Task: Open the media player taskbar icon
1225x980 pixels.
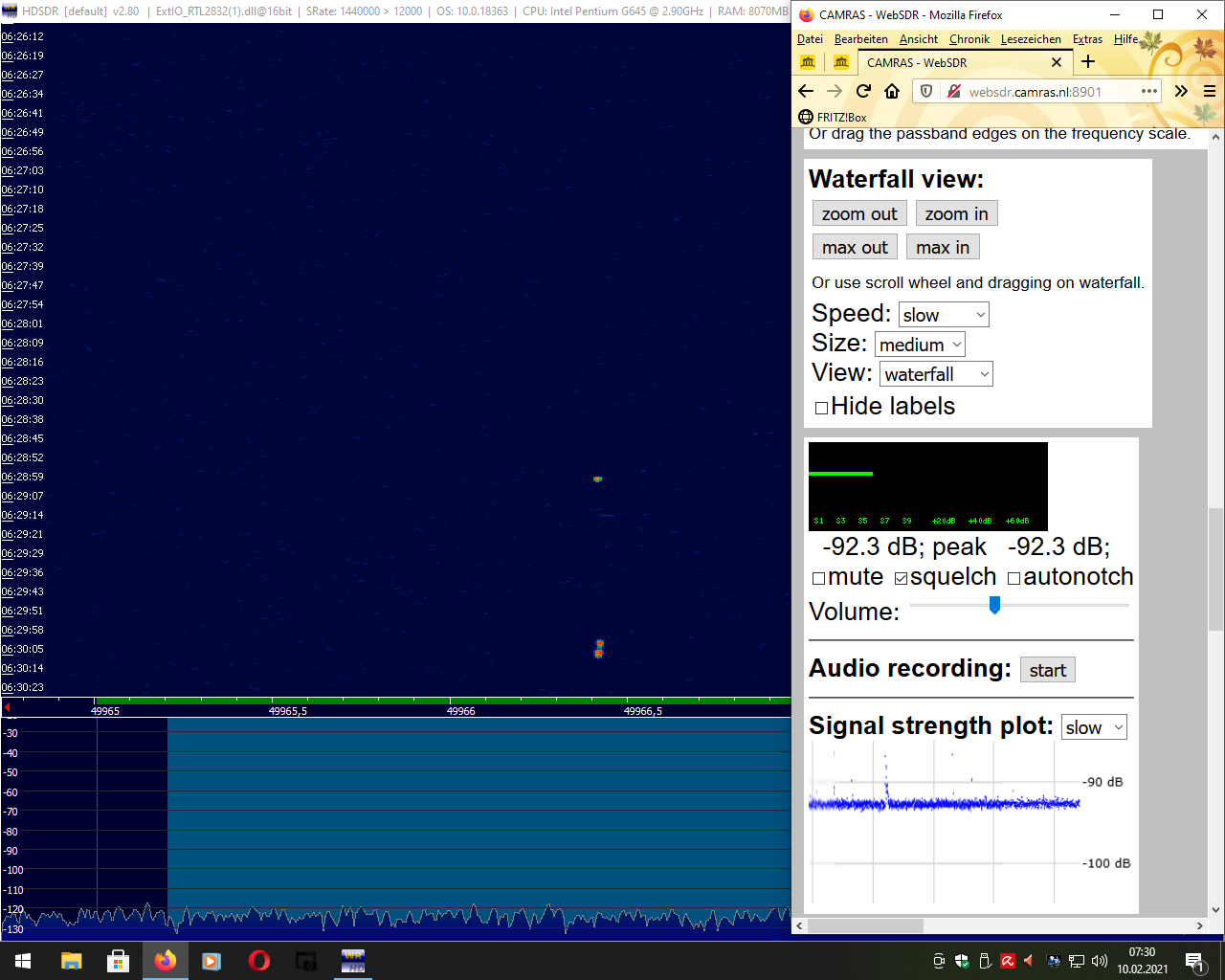Action: point(212,961)
